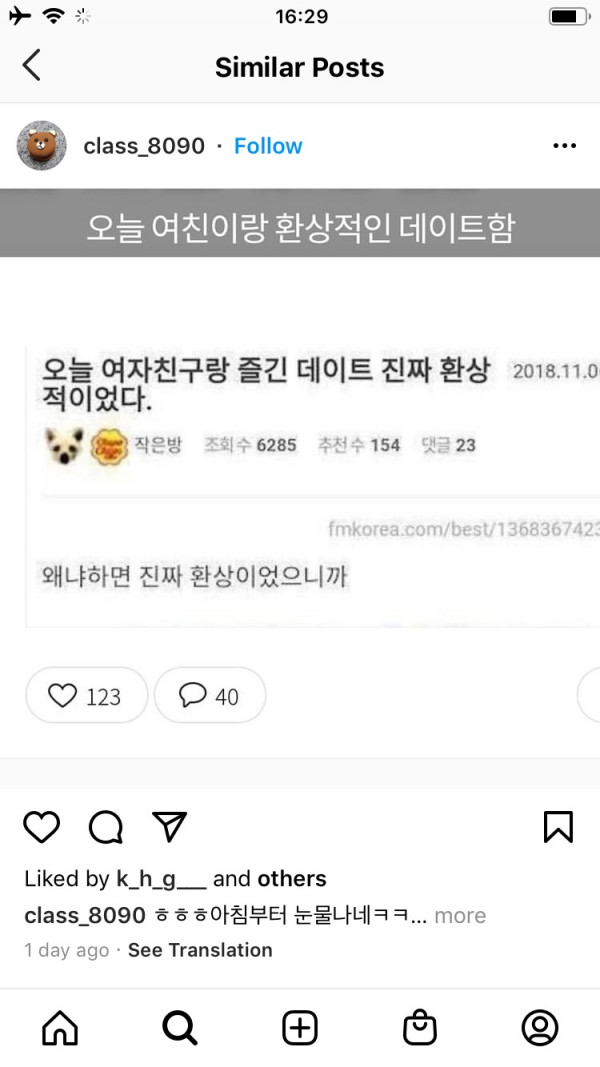Save the post with the bookmark icon
Viewport: 600px width, 1067px height.
[x=559, y=827]
